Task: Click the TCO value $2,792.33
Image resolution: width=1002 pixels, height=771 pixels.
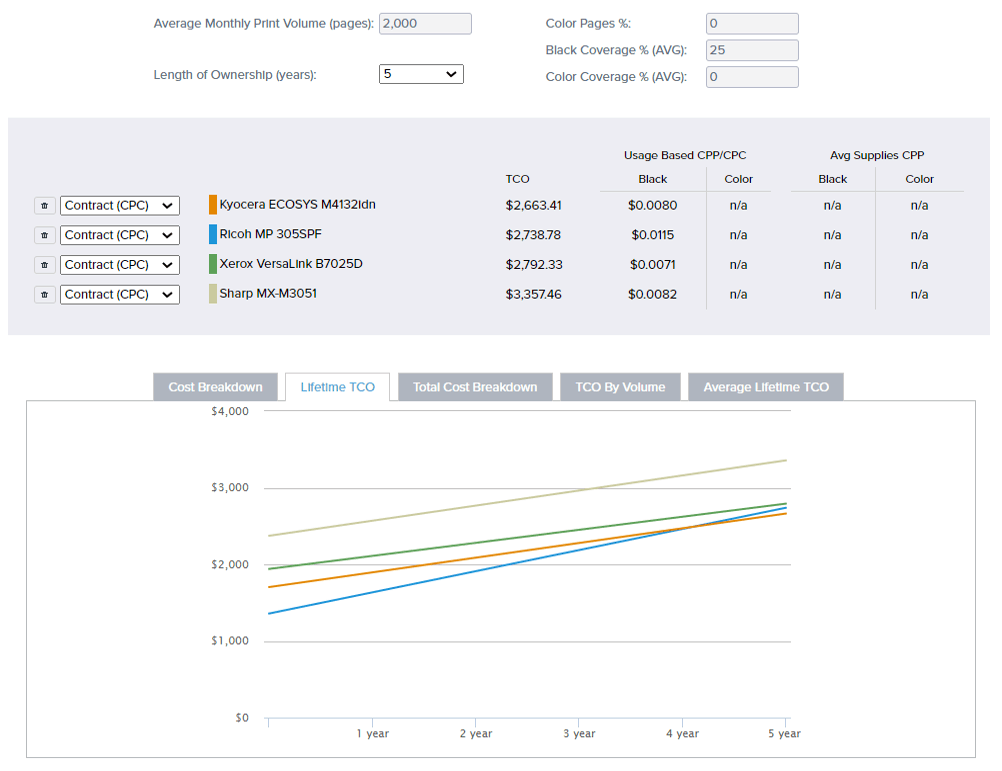Action: click(534, 264)
